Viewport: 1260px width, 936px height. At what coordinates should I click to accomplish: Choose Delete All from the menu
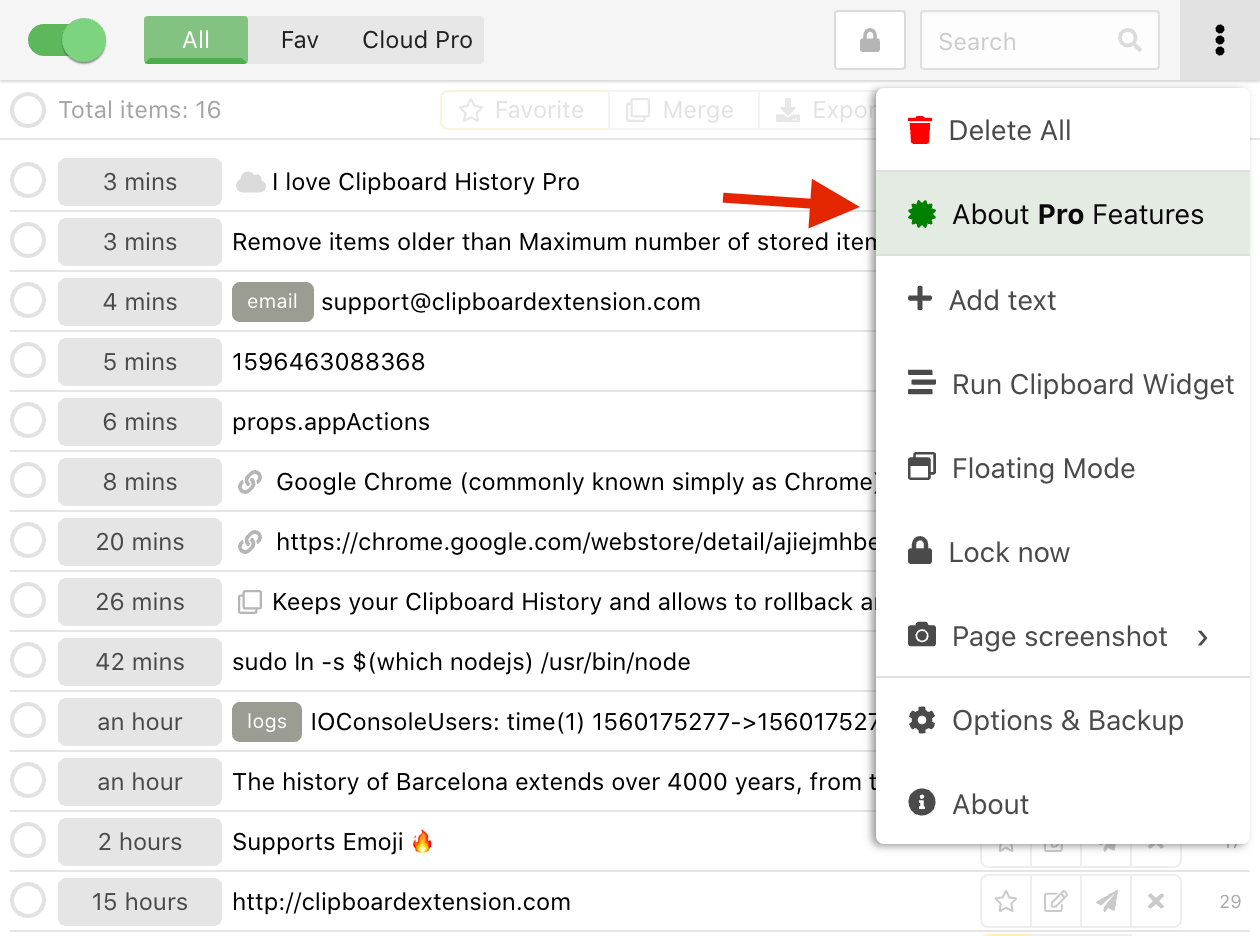click(1063, 130)
